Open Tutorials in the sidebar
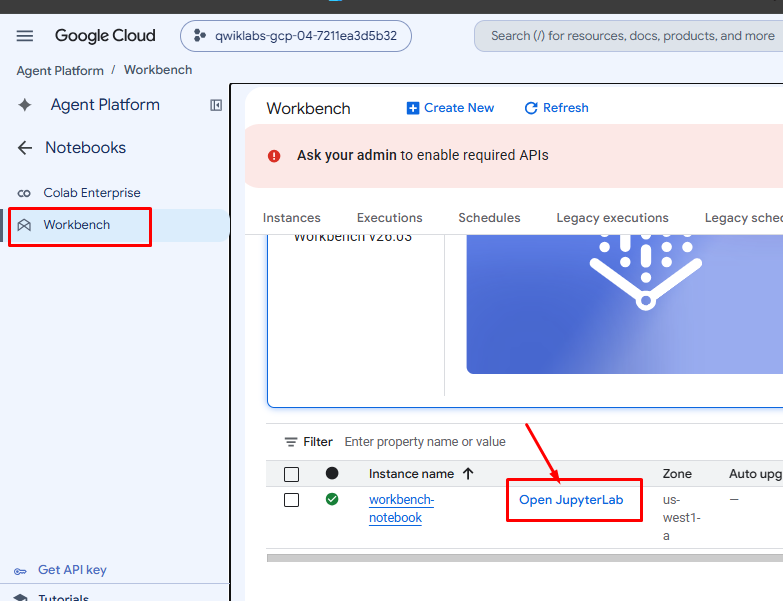Screen dimensions: 783x601 (x=63, y=597)
